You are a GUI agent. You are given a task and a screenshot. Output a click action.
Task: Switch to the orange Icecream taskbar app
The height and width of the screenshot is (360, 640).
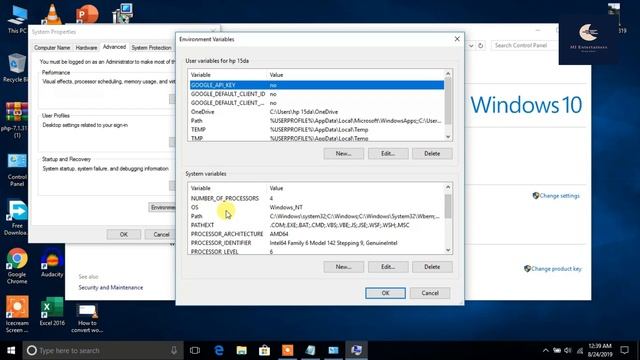tap(287, 350)
